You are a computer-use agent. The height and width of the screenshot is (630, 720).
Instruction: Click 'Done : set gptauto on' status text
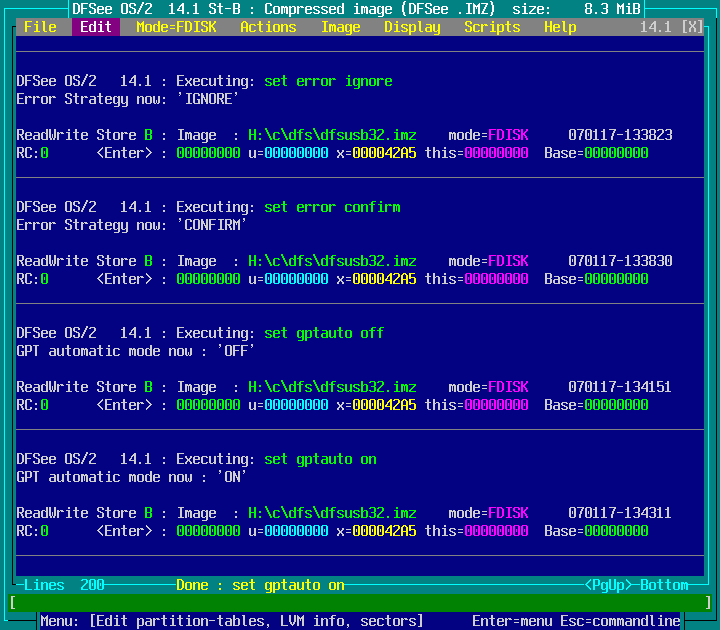(x=260, y=585)
